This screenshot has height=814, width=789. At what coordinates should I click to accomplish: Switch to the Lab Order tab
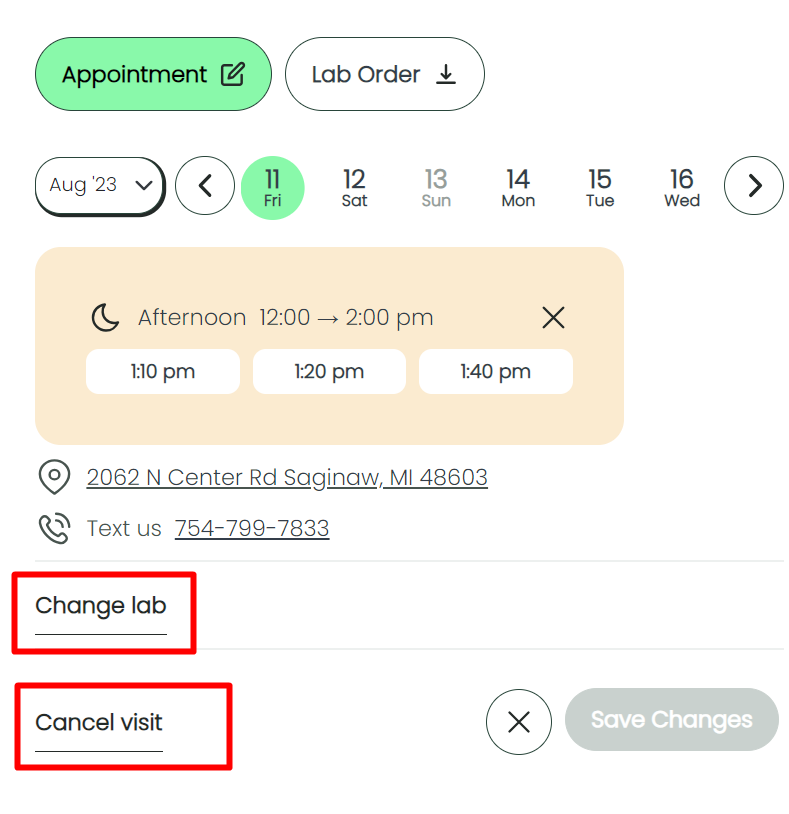[384, 74]
